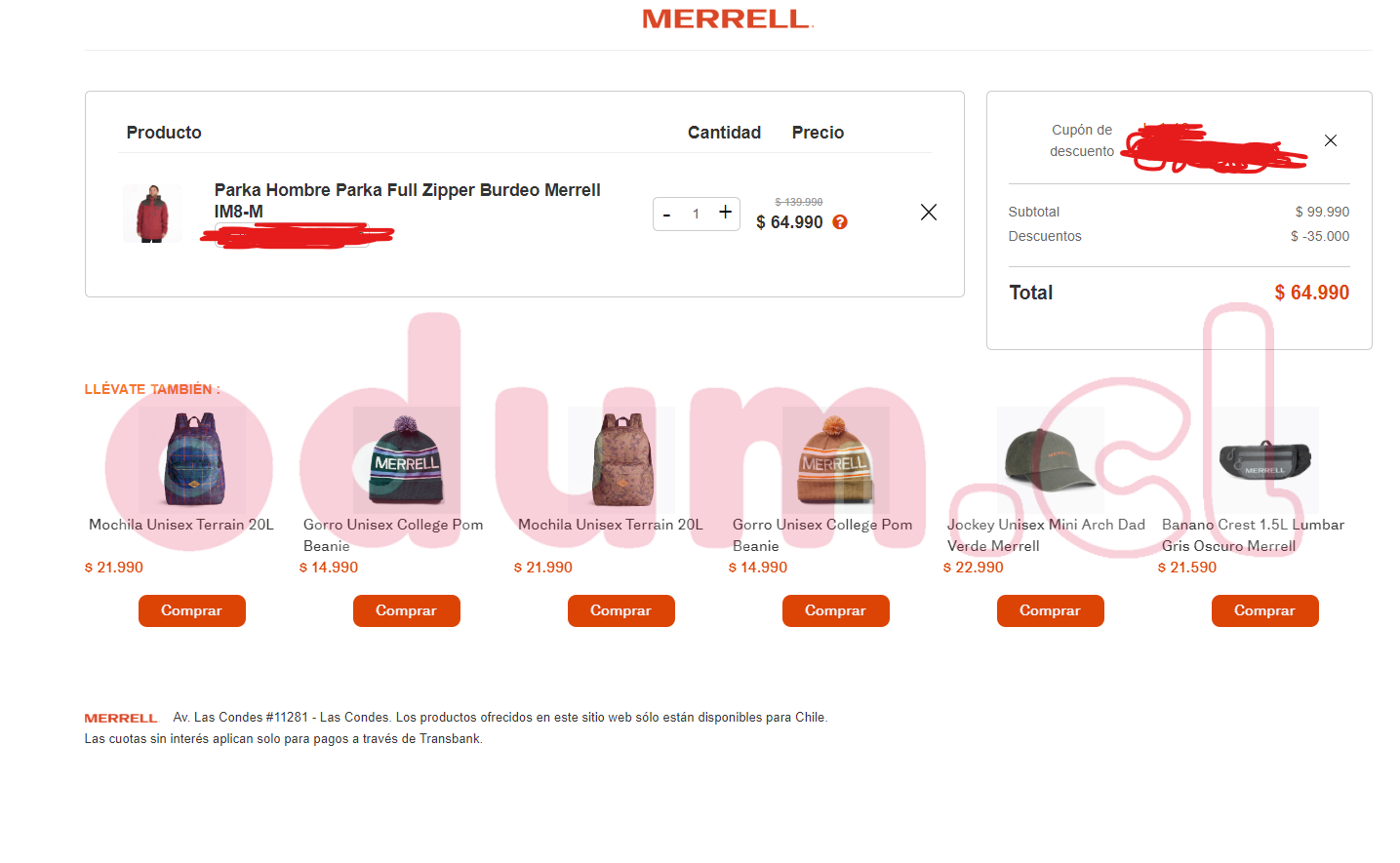
Task: Open Parka Hombre Full Zipper Burdeo product link
Action: 407,201
